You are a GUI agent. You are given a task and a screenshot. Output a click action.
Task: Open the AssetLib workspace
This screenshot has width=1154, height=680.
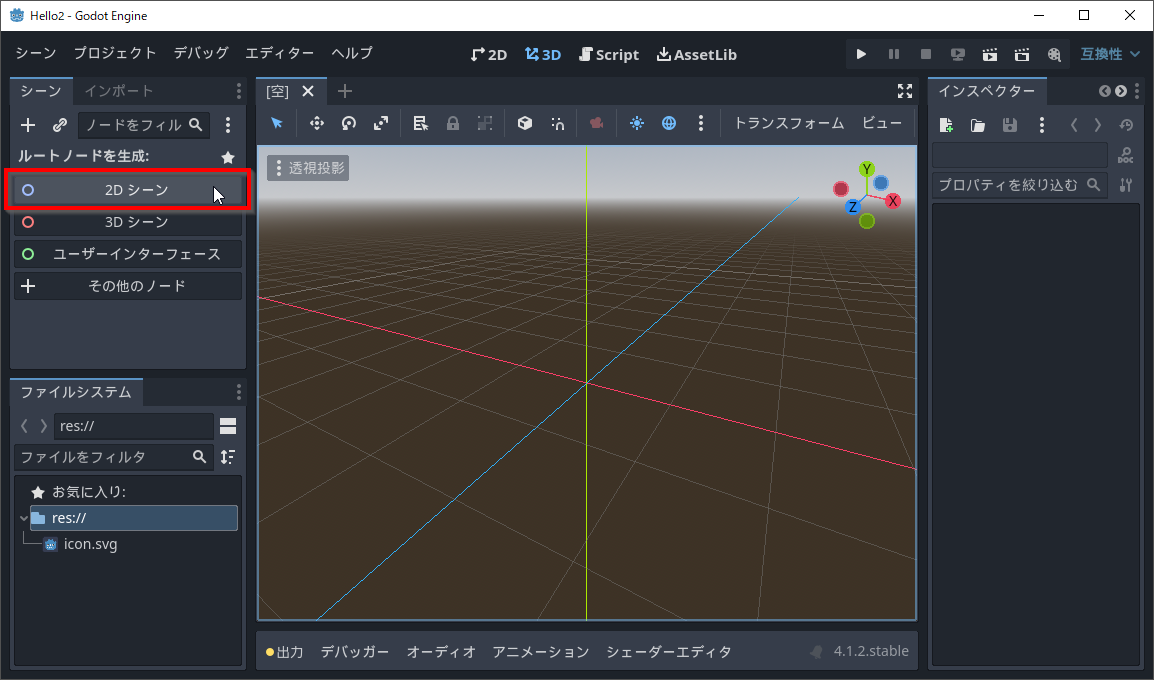[x=696, y=54]
